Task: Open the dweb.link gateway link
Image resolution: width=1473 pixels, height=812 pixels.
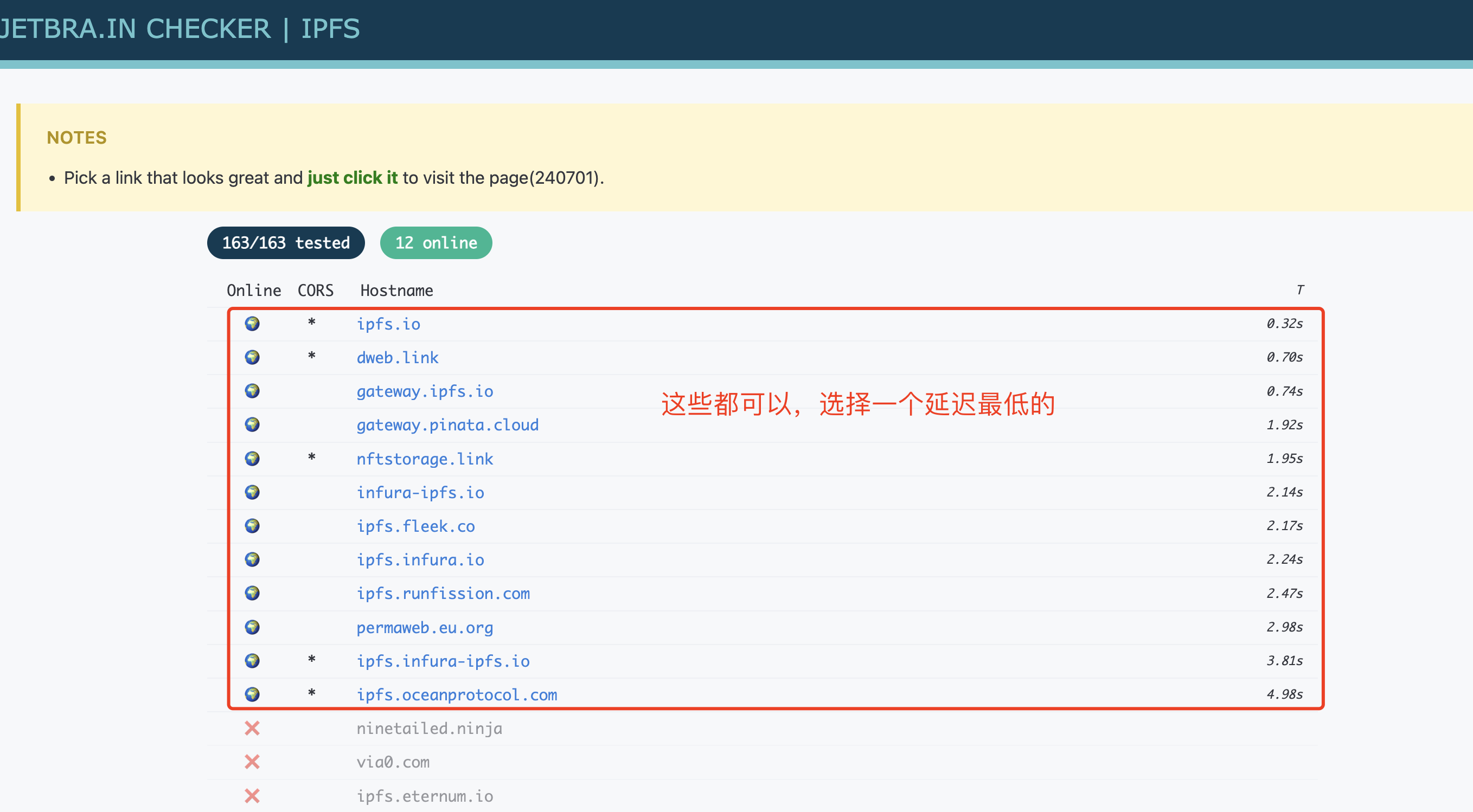Action: (x=398, y=358)
